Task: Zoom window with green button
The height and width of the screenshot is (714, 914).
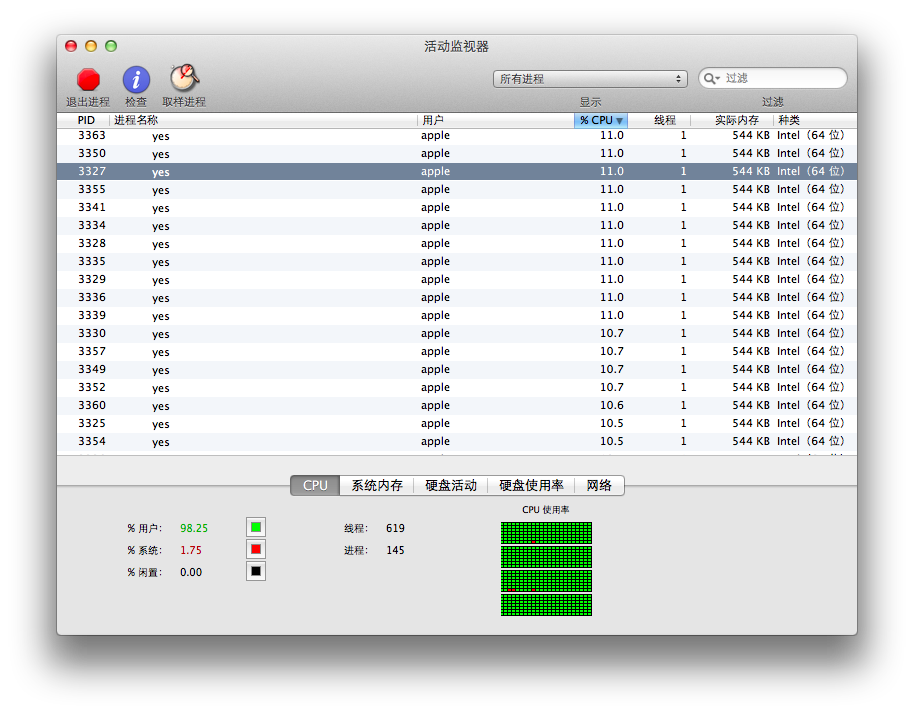Action: [x=111, y=46]
